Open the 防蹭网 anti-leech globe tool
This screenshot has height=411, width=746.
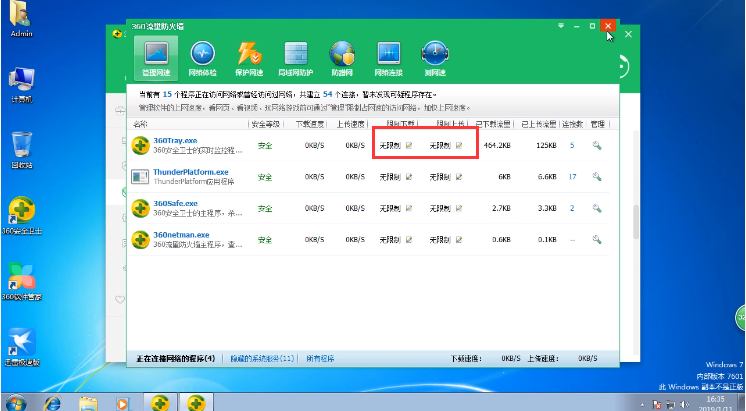[x=342, y=58]
